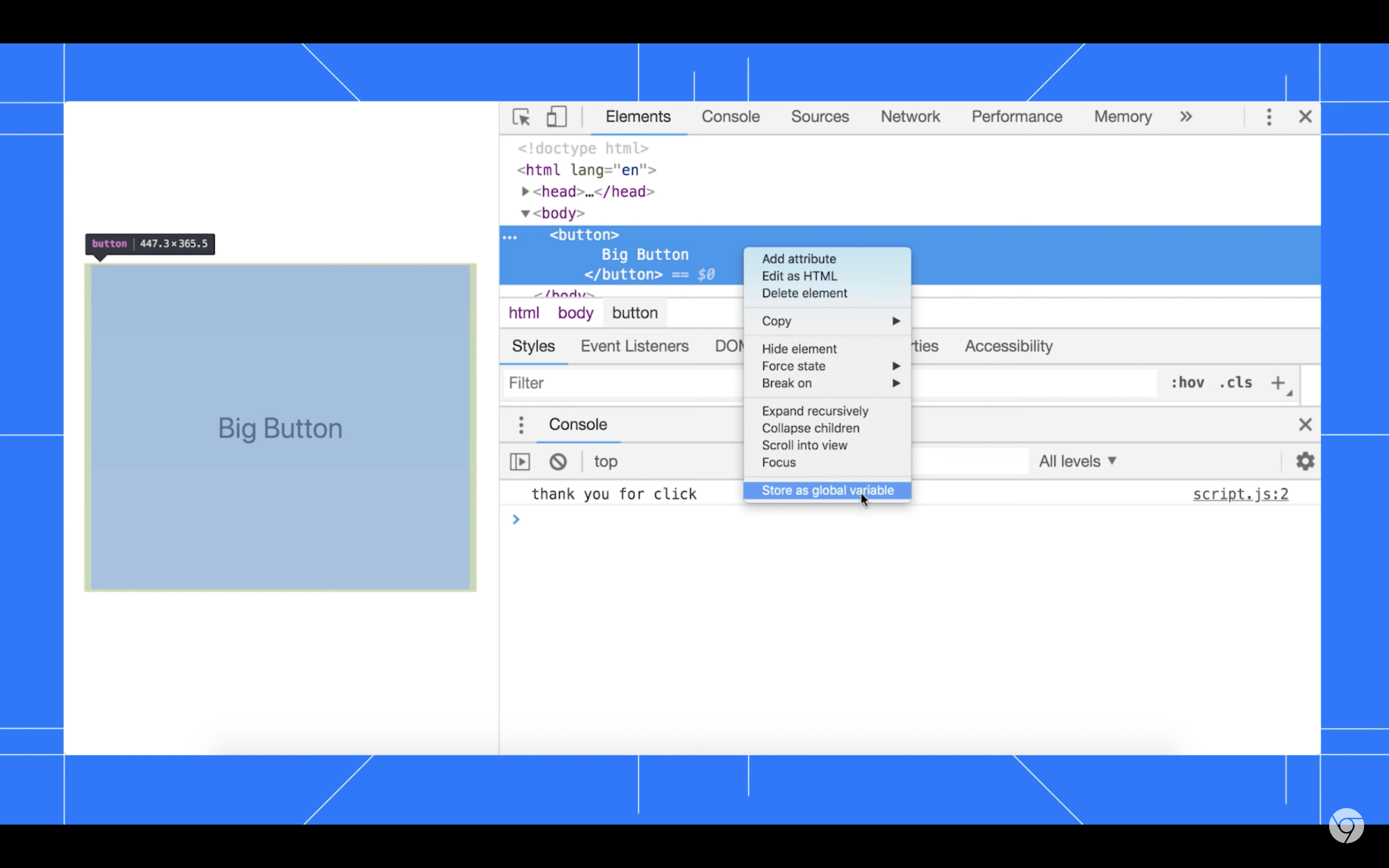Click Add attribute in context menu
Screen dimensions: 1389x868
[799, 259]
